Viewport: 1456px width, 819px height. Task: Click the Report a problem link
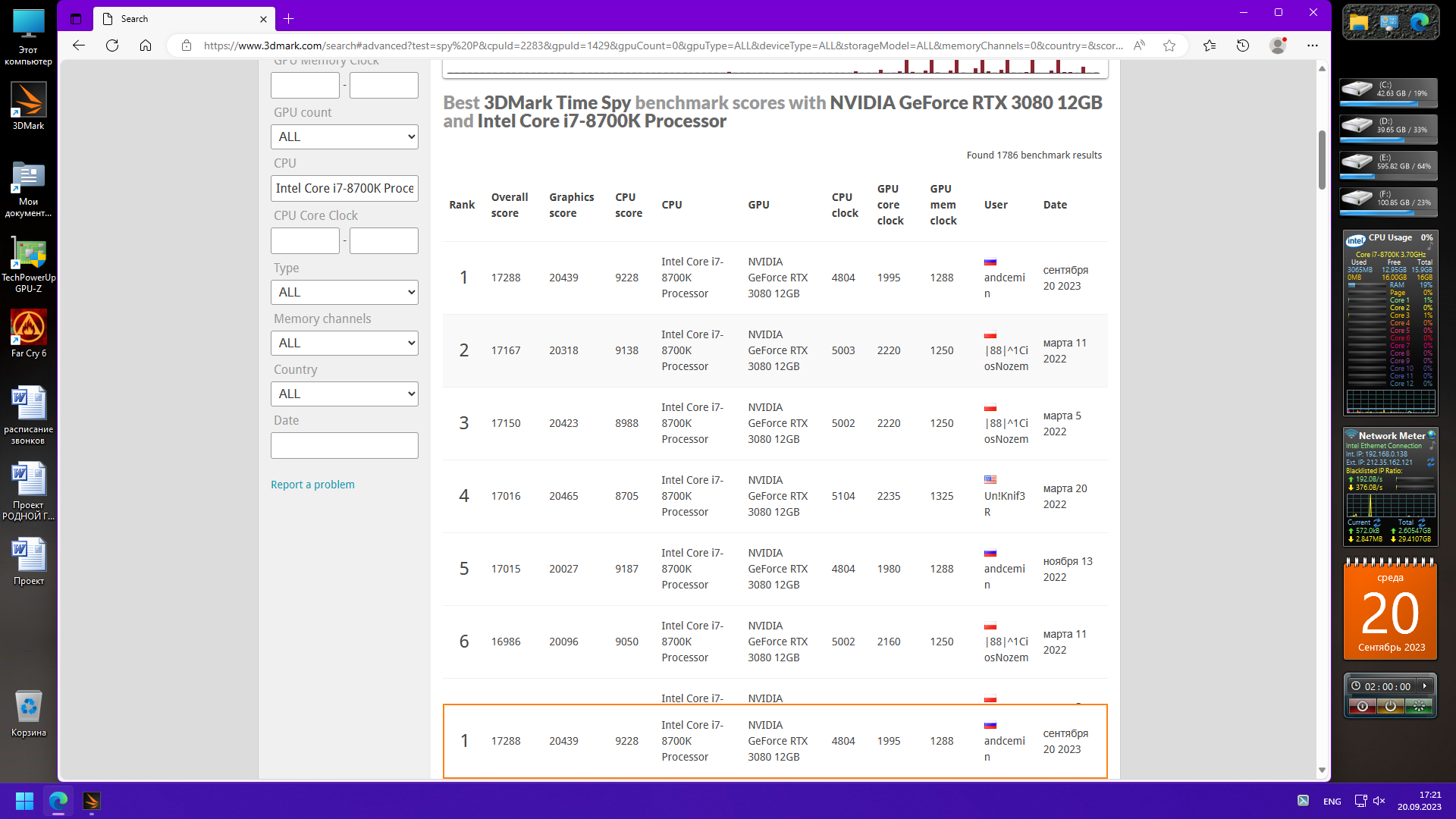pos(312,485)
